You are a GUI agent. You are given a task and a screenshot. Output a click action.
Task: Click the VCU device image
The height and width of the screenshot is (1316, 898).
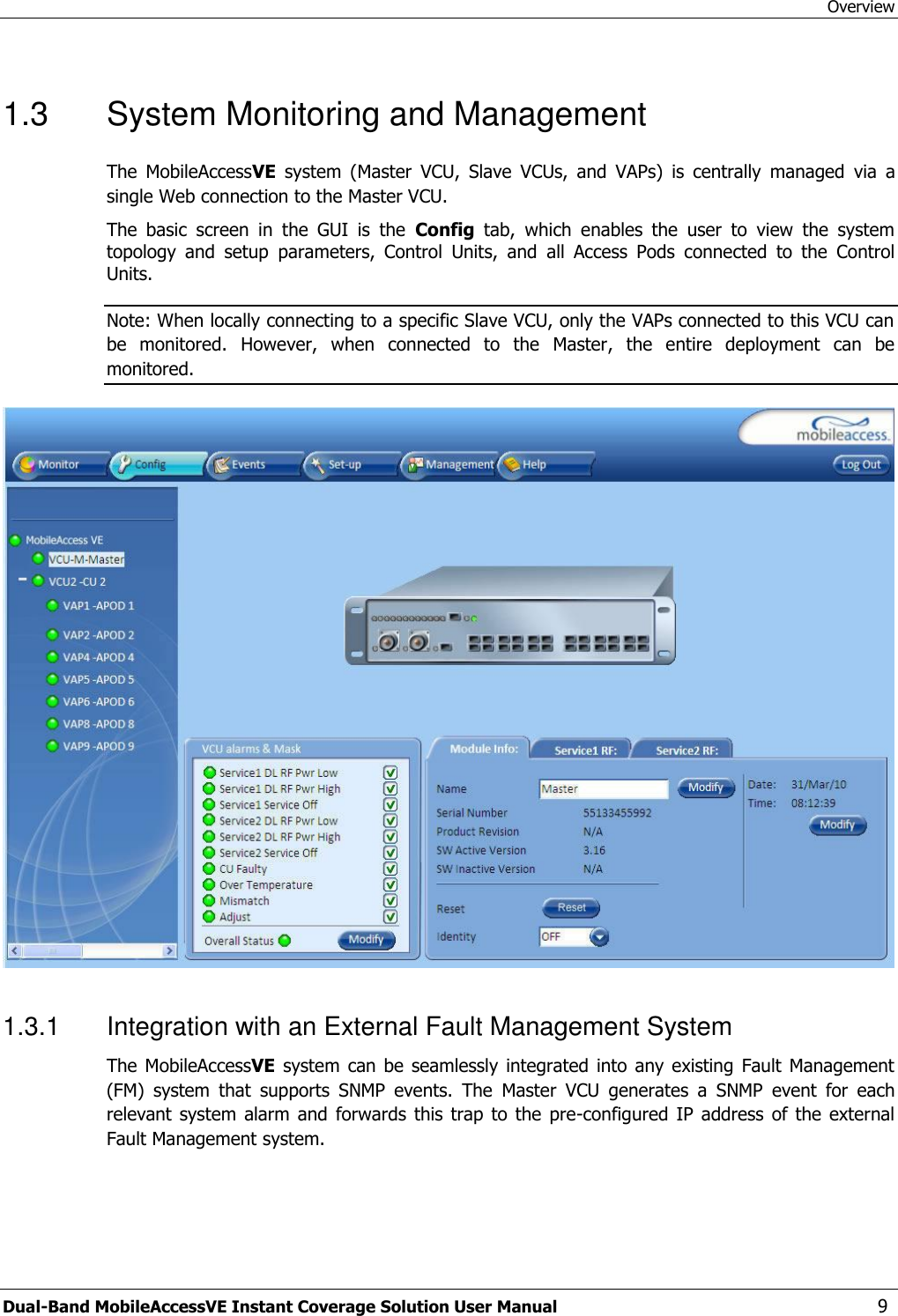pos(509,616)
